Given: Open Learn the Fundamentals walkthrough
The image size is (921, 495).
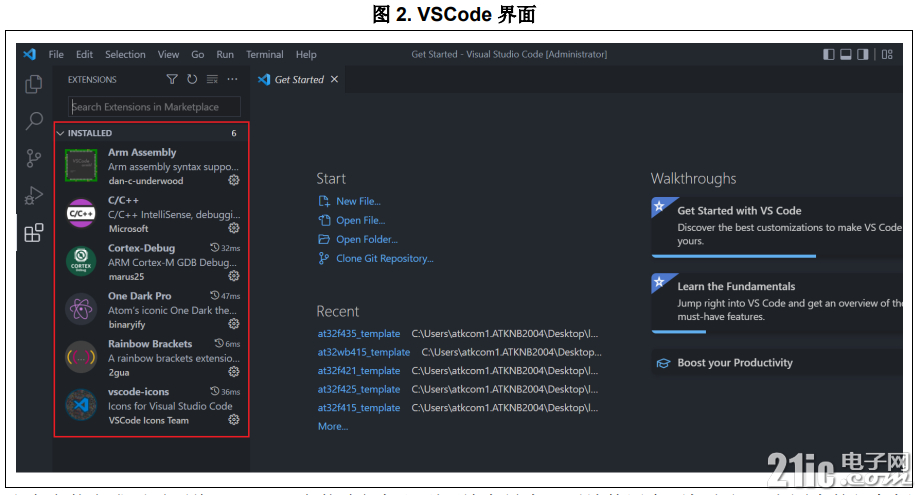Looking at the screenshot, I should click(x=777, y=302).
